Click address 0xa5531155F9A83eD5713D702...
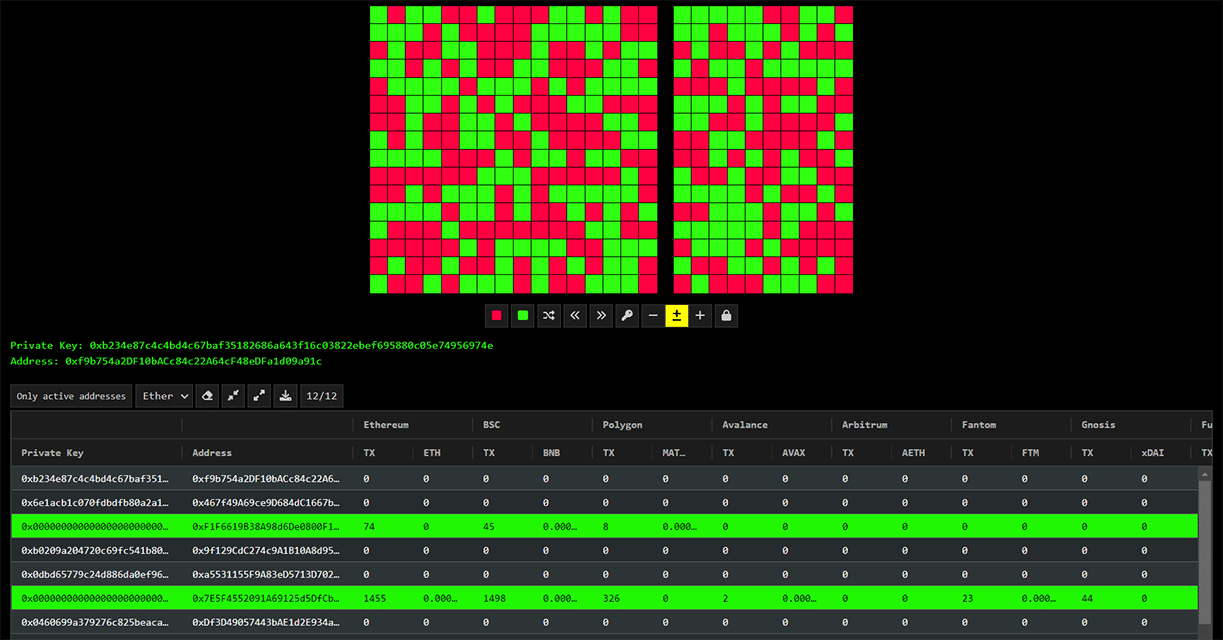Viewport: 1223px width, 640px height. (x=266, y=574)
